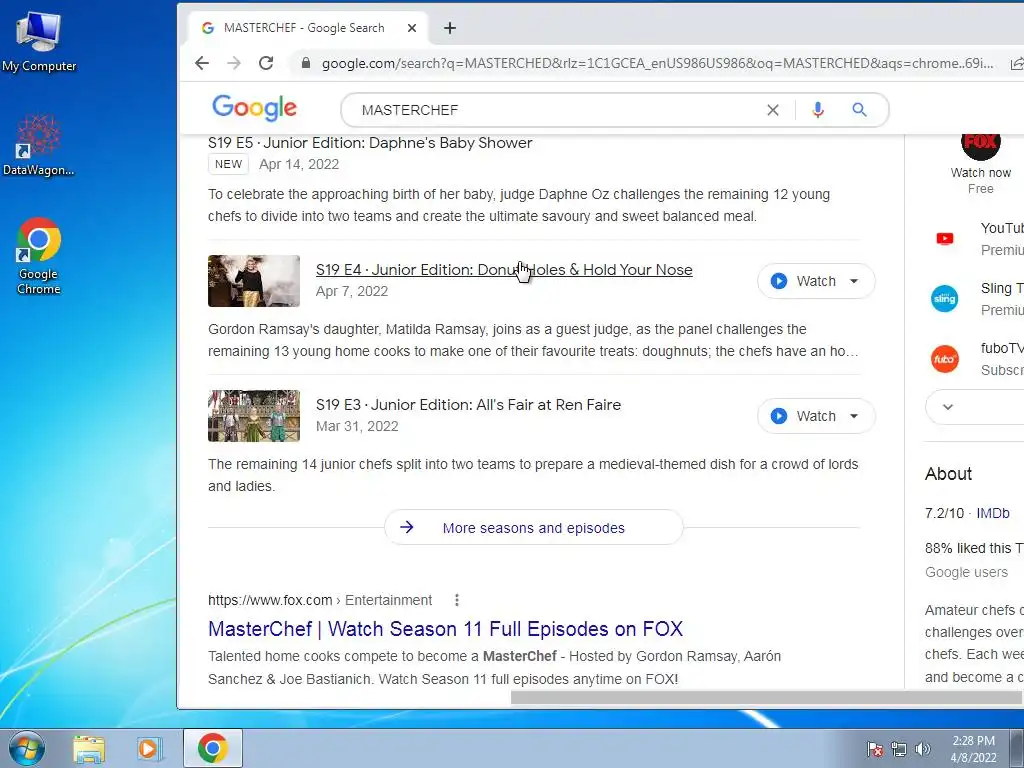Open the network tray icon
This screenshot has height=768, width=1024.
899,749
